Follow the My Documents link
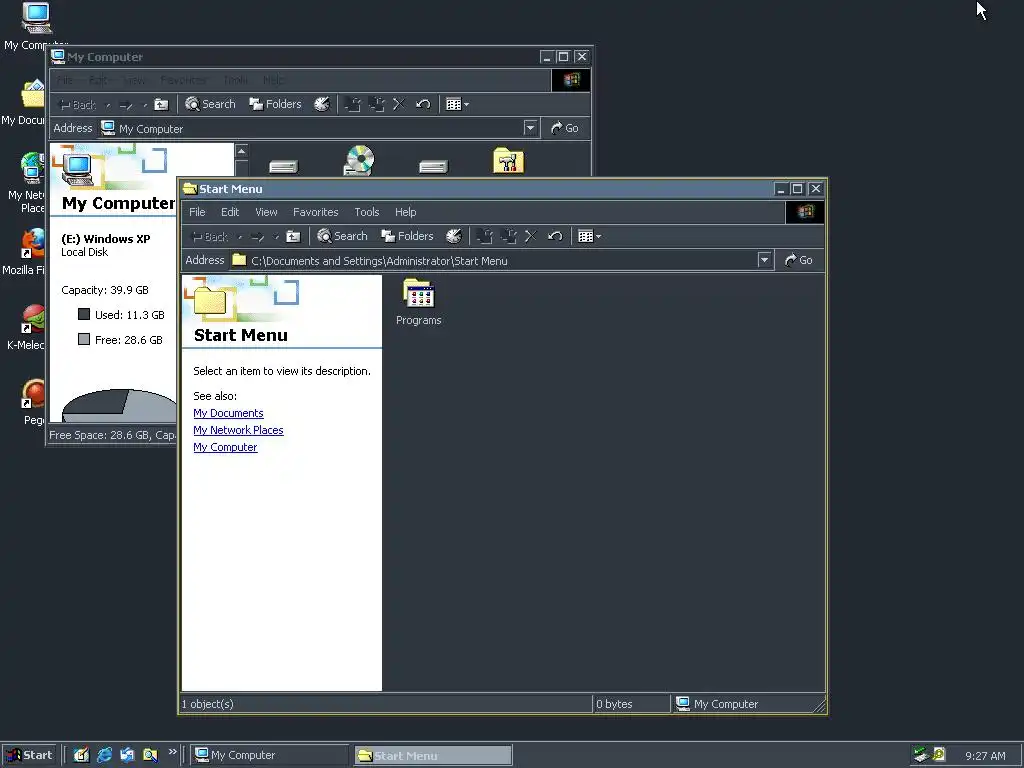This screenshot has width=1024, height=768. 229,413
